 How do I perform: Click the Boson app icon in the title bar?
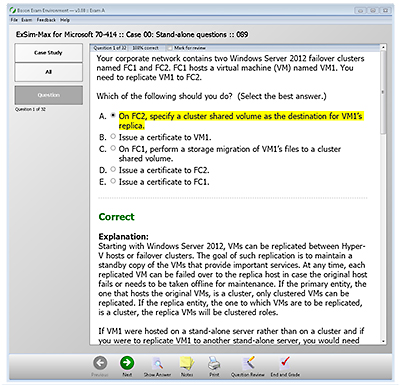tap(13, 11)
